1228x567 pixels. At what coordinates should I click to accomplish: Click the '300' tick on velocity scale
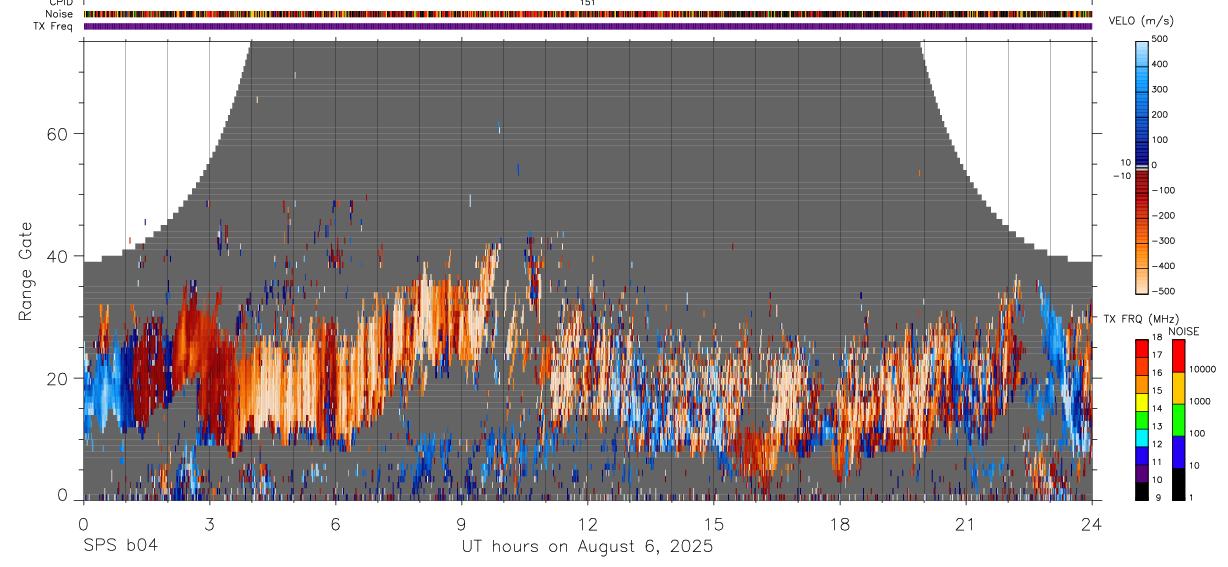1160,89
